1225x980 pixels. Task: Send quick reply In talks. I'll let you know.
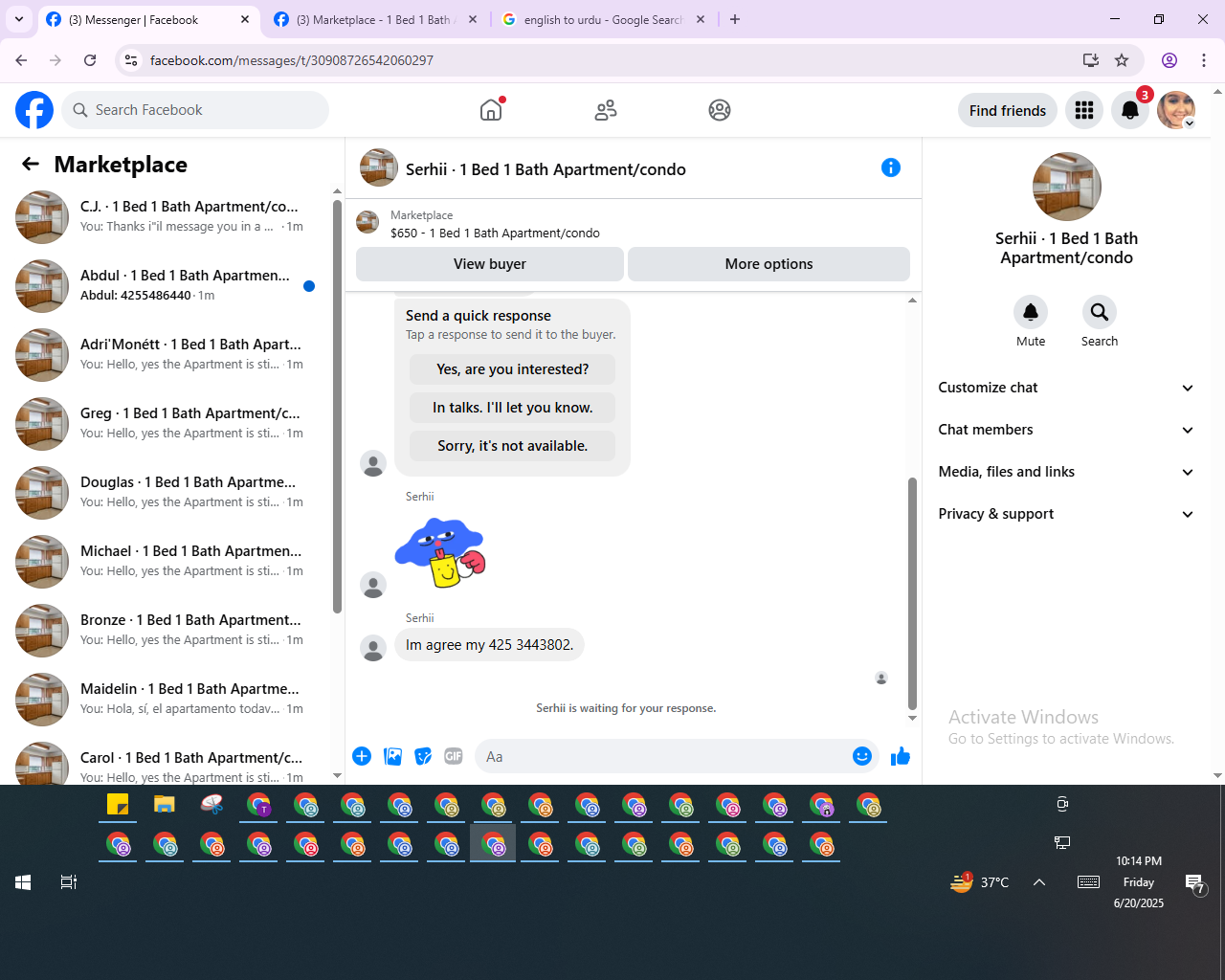[513, 408]
